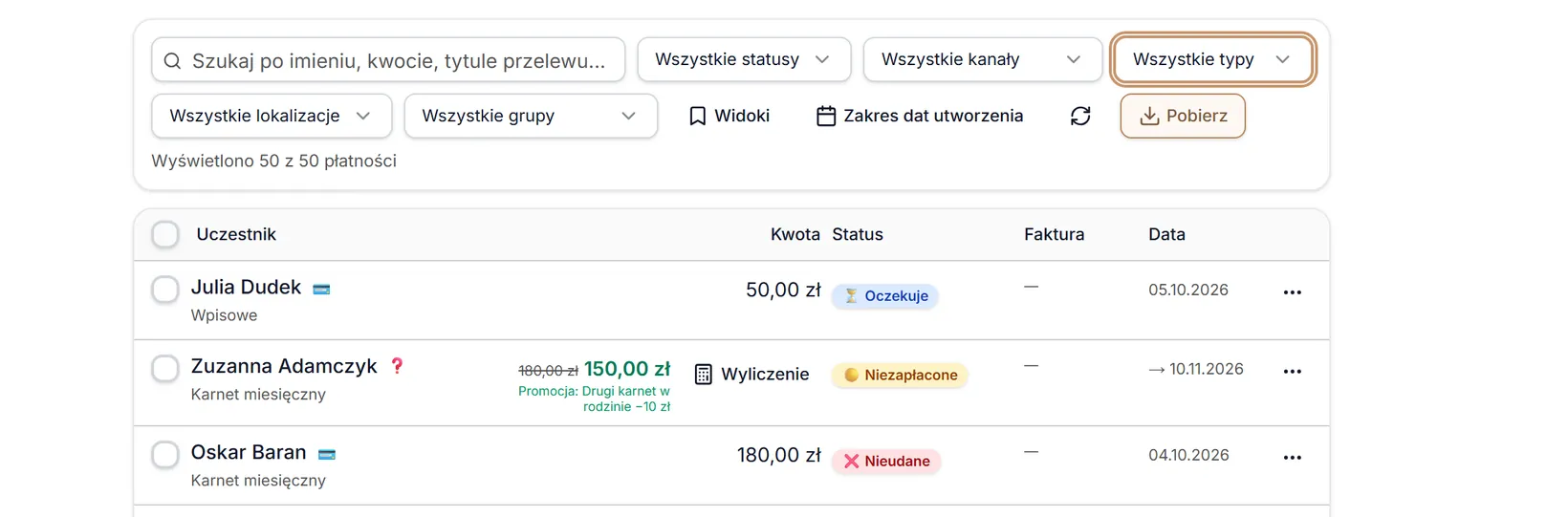Click the card icon beside Oskar Baran
The width and height of the screenshot is (1568, 517).
pyautogui.click(x=327, y=454)
